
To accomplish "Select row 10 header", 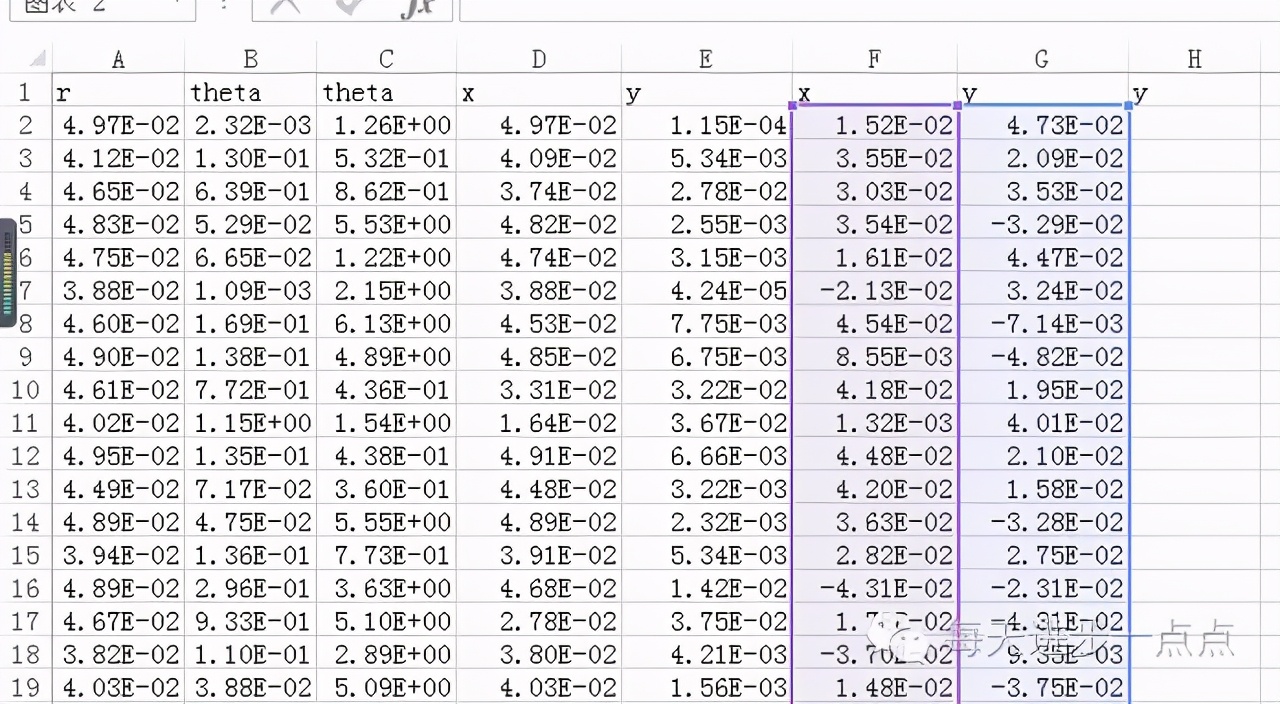I will click(26, 389).
